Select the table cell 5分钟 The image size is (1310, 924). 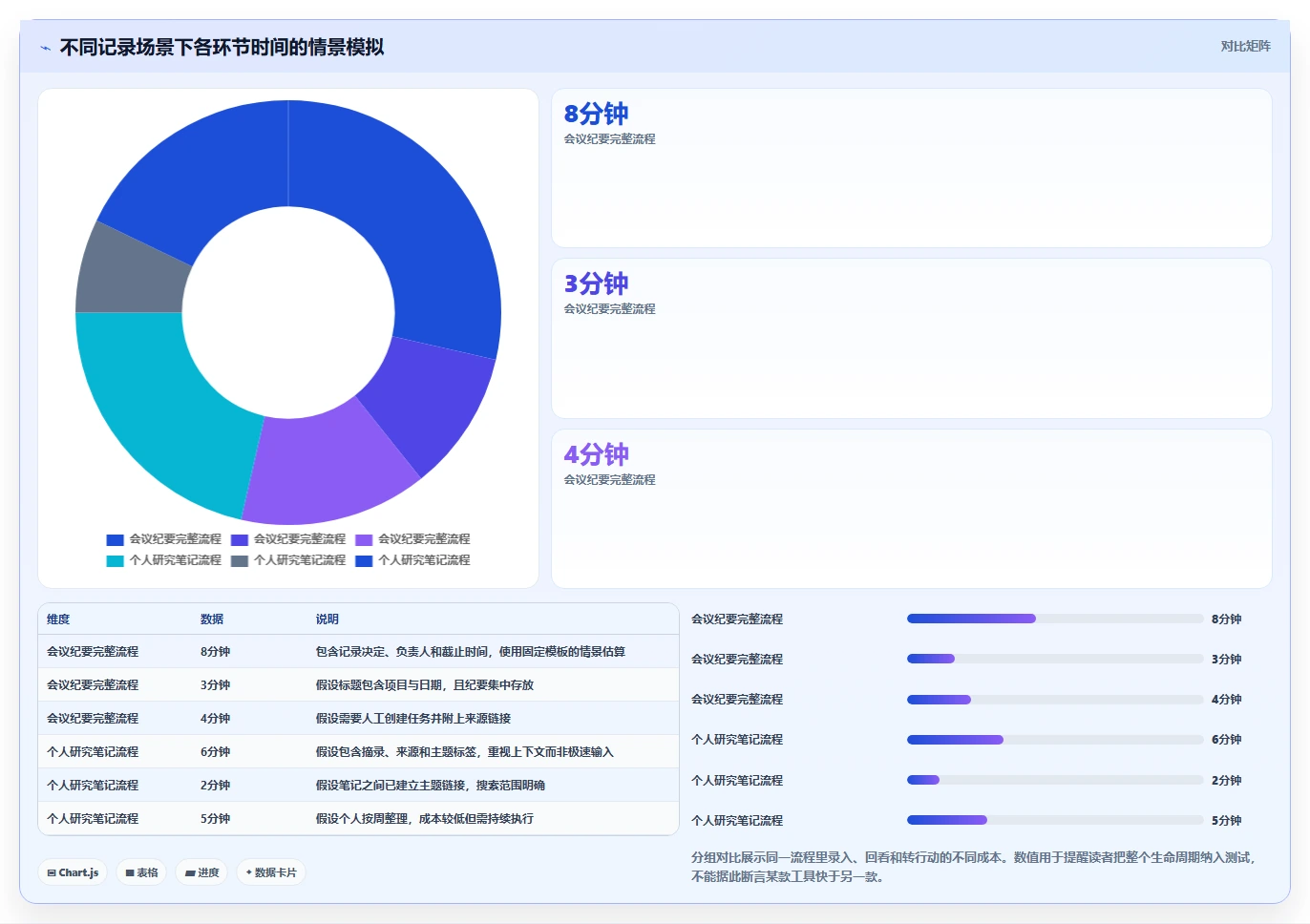coord(216,819)
